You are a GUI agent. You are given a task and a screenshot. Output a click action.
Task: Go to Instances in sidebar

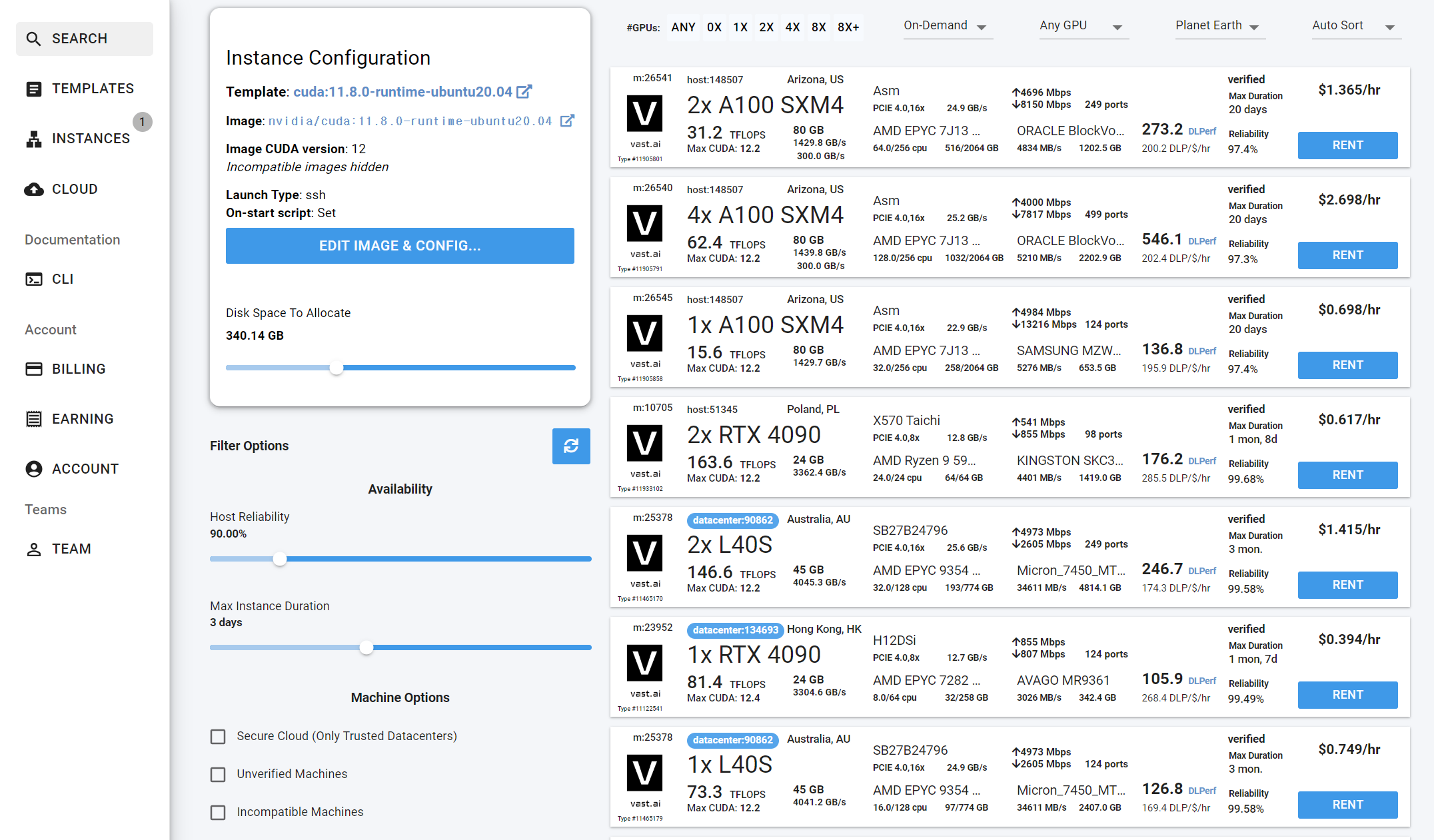point(85,139)
